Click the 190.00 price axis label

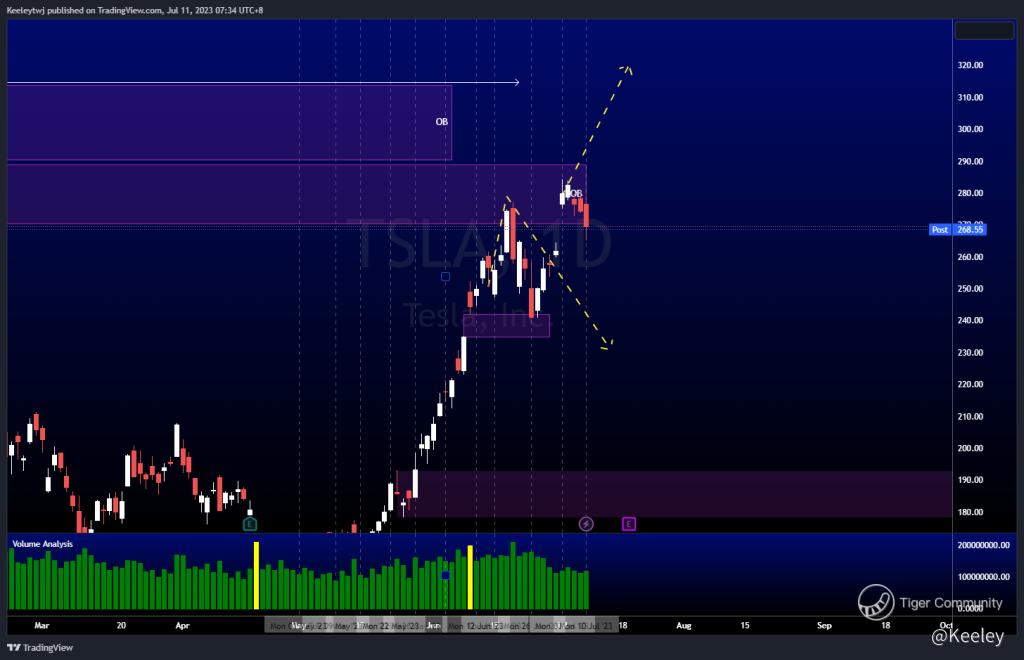(970, 480)
